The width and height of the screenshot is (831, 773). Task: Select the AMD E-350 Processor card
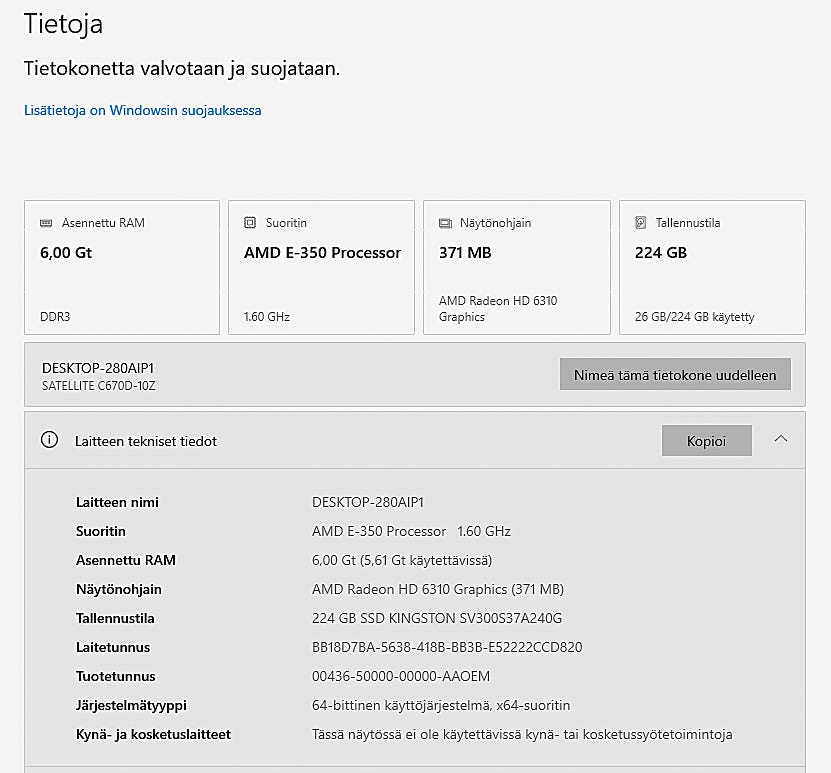(321, 268)
